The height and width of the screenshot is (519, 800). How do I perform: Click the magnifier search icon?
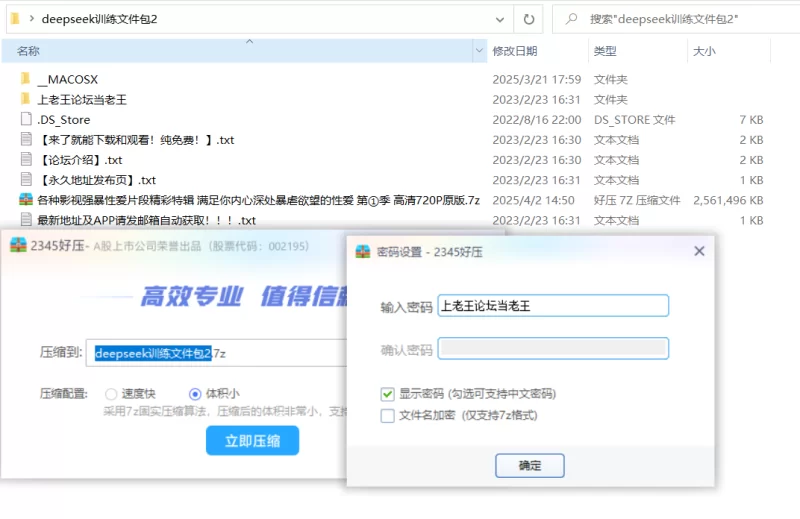570,19
